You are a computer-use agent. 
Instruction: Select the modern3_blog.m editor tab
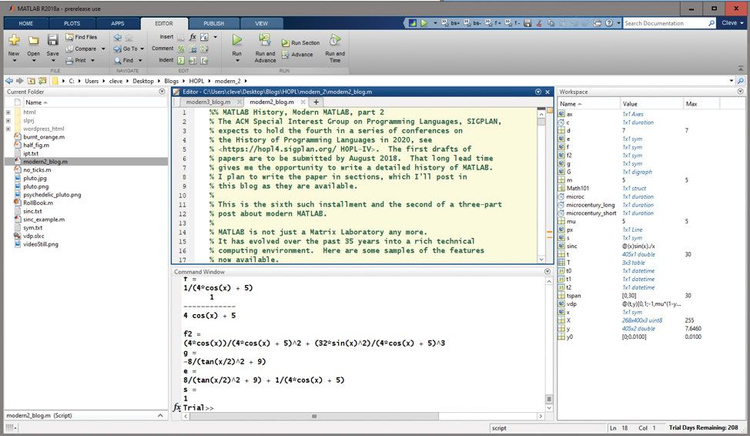[x=208, y=102]
